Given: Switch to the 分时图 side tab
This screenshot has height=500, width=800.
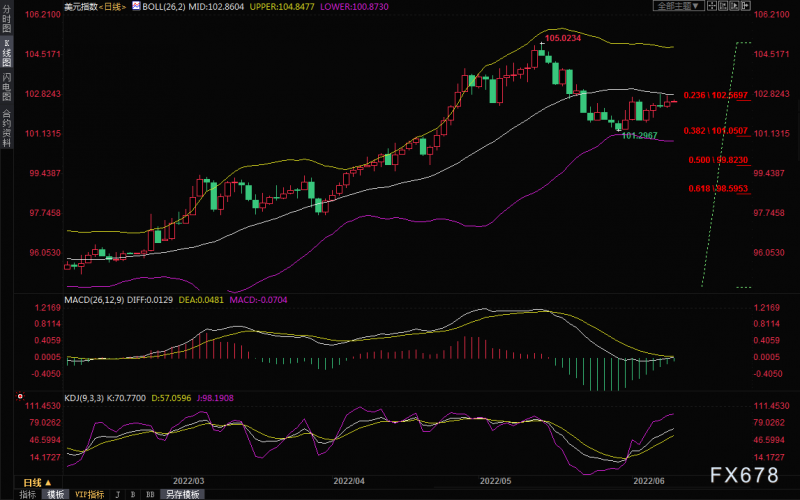Looking at the screenshot, I should pos(6,19).
